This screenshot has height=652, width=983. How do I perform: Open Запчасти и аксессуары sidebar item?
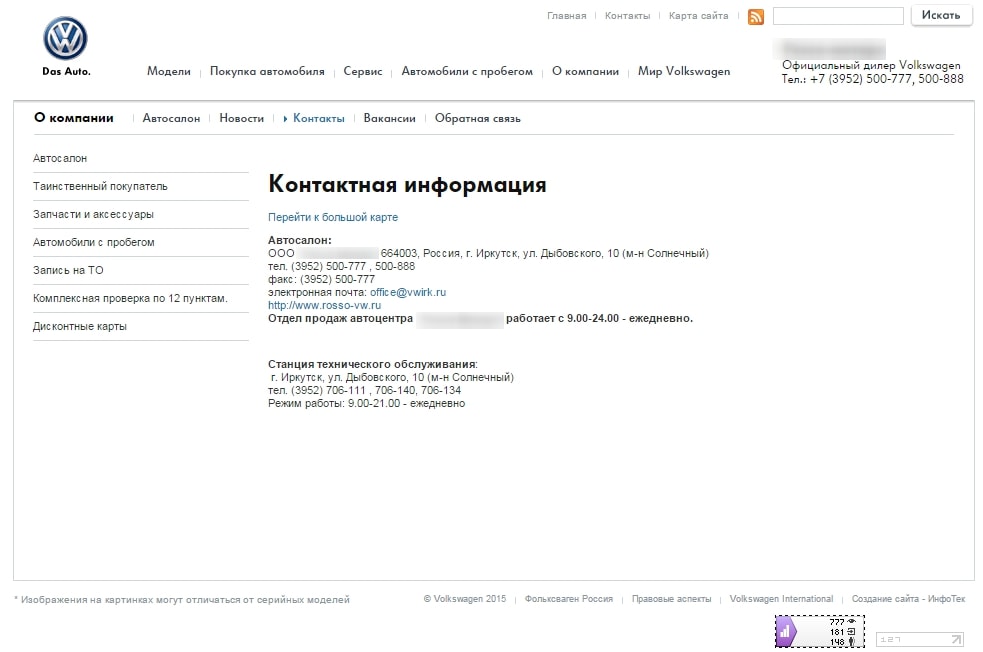coord(93,214)
